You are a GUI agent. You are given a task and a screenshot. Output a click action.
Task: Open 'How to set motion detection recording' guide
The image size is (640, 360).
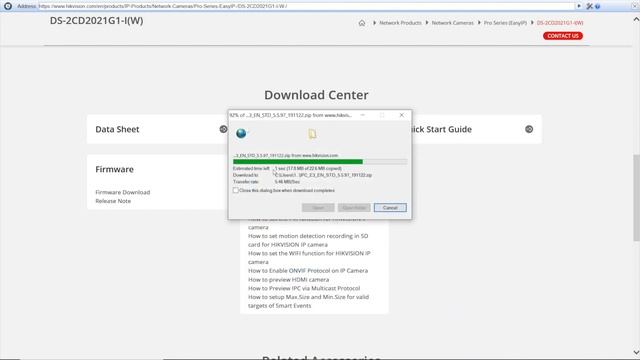308,240
